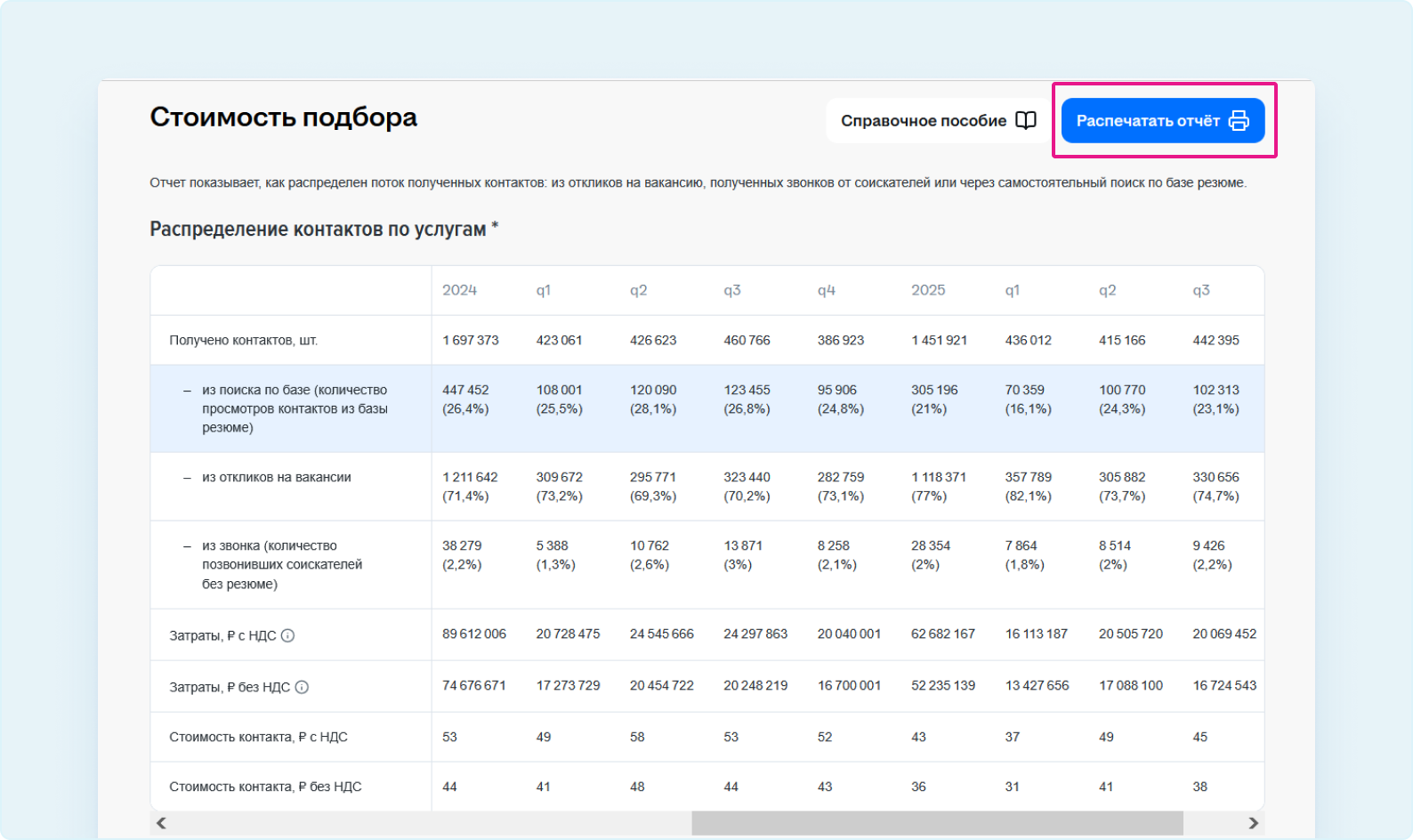1413x840 pixels.
Task: Click the 1 697 373 contacts cell
Action: (471, 340)
